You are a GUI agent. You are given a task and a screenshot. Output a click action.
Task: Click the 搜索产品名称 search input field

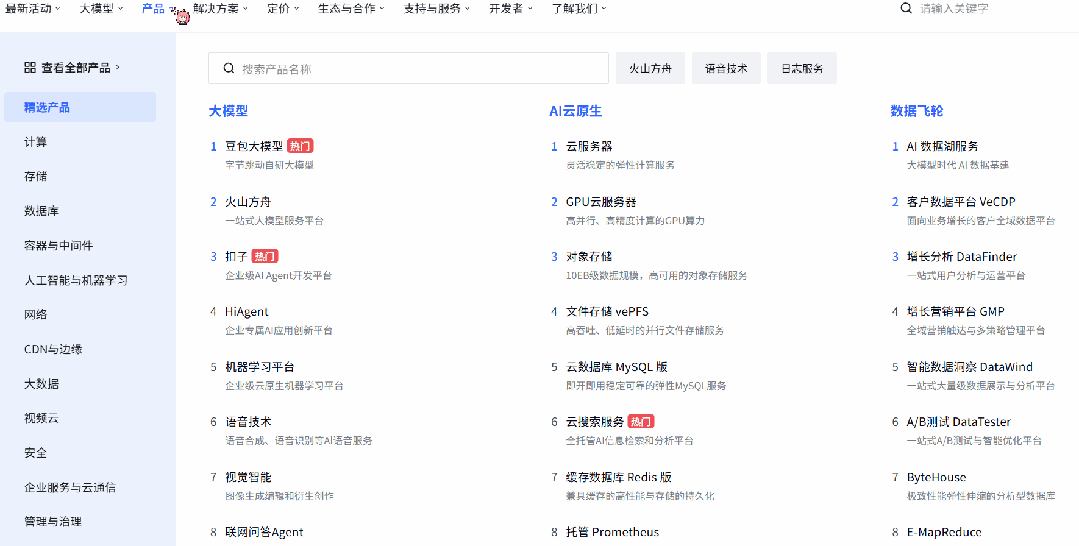click(408, 68)
